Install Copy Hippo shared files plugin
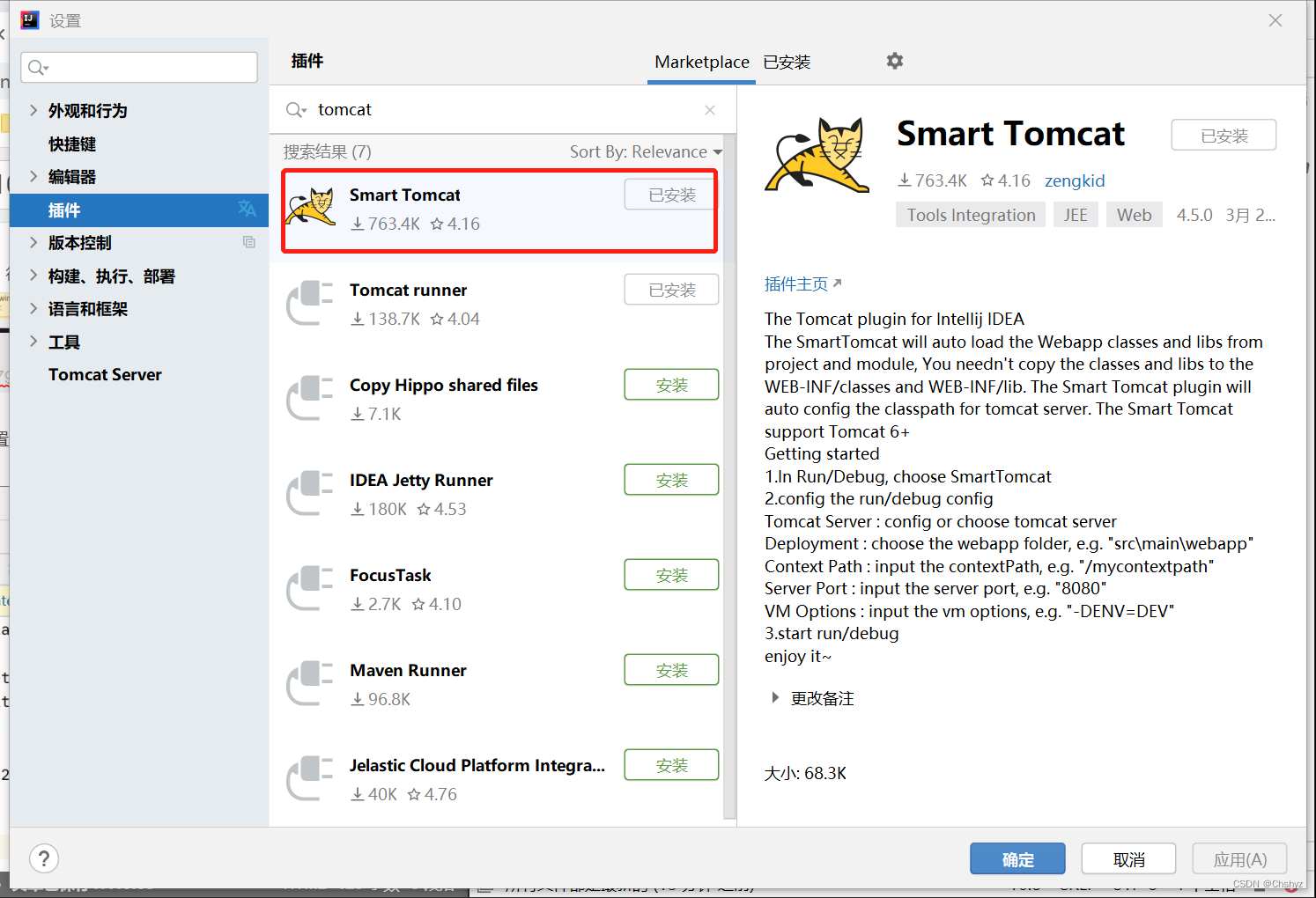The width and height of the screenshot is (1316, 898). click(x=671, y=385)
